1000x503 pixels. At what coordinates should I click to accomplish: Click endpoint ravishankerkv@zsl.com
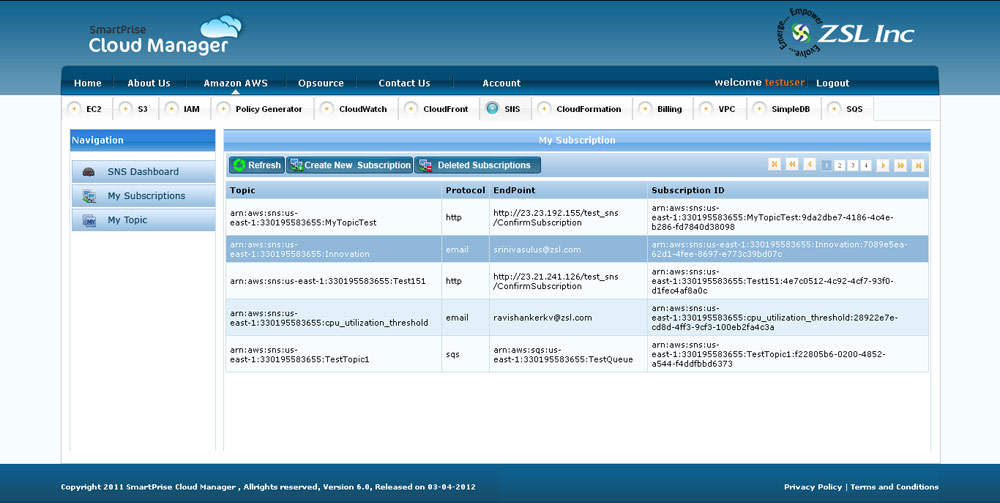(x=543, y=317)
